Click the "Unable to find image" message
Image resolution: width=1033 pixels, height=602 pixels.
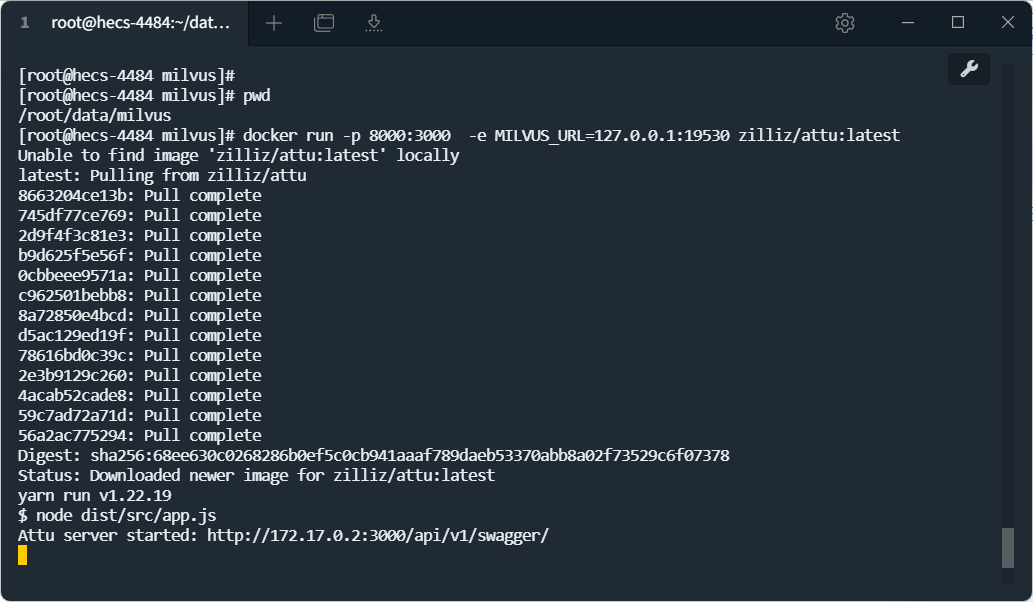tap(238, 155)
